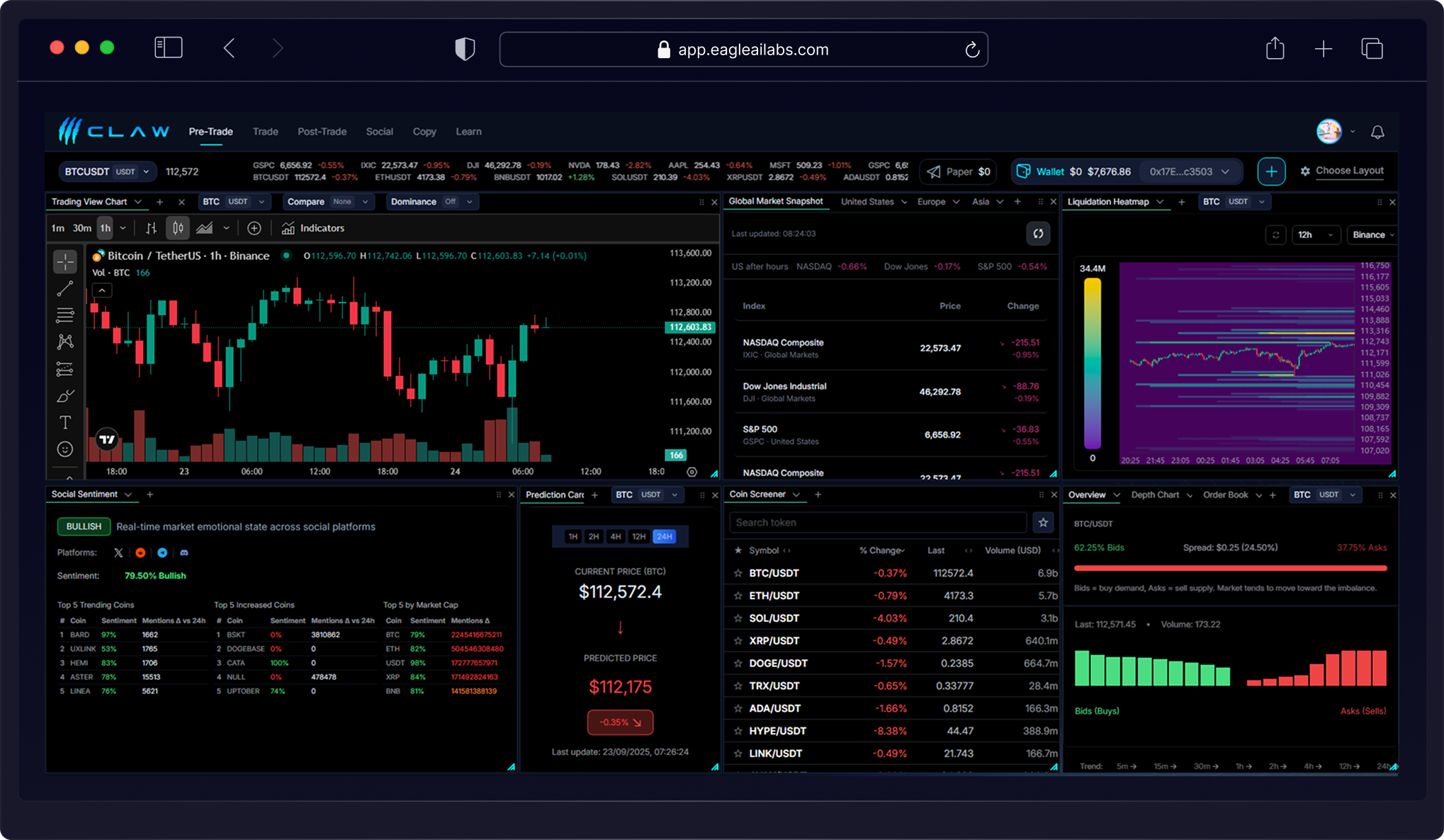Click the Search token input field

877,523
